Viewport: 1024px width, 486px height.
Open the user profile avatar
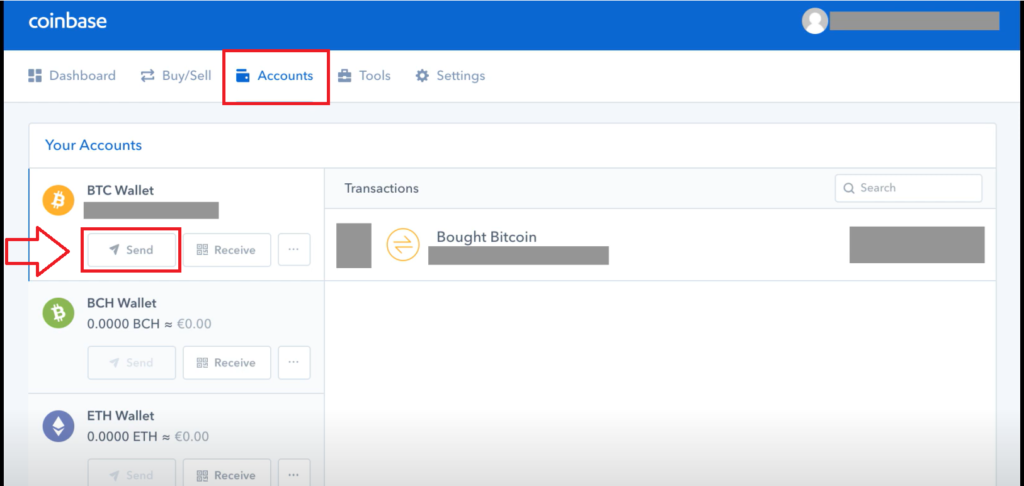pyautogui.click(x=814, y=21)
